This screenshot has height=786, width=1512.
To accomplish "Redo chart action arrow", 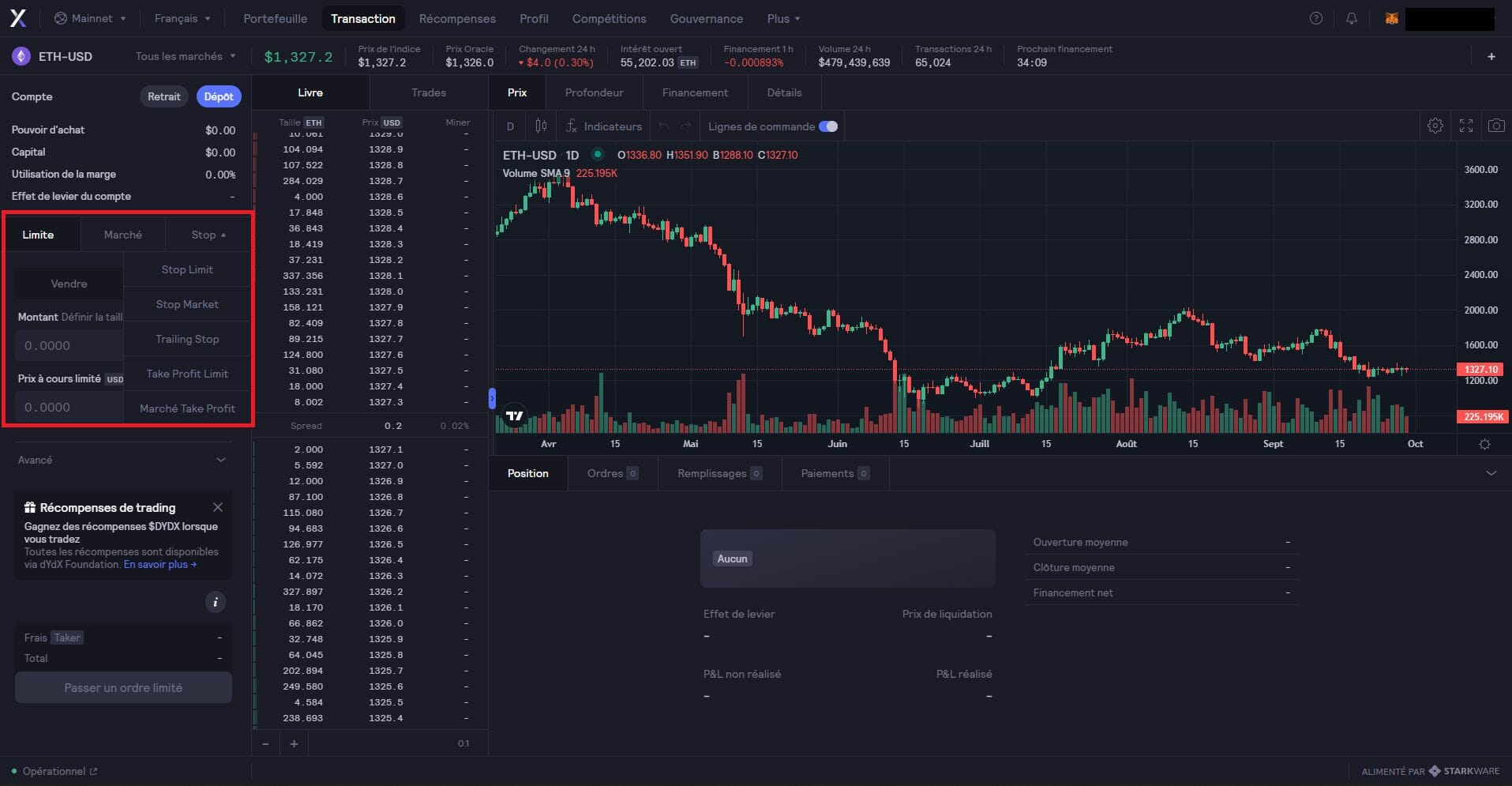I will tap(685, 126).
